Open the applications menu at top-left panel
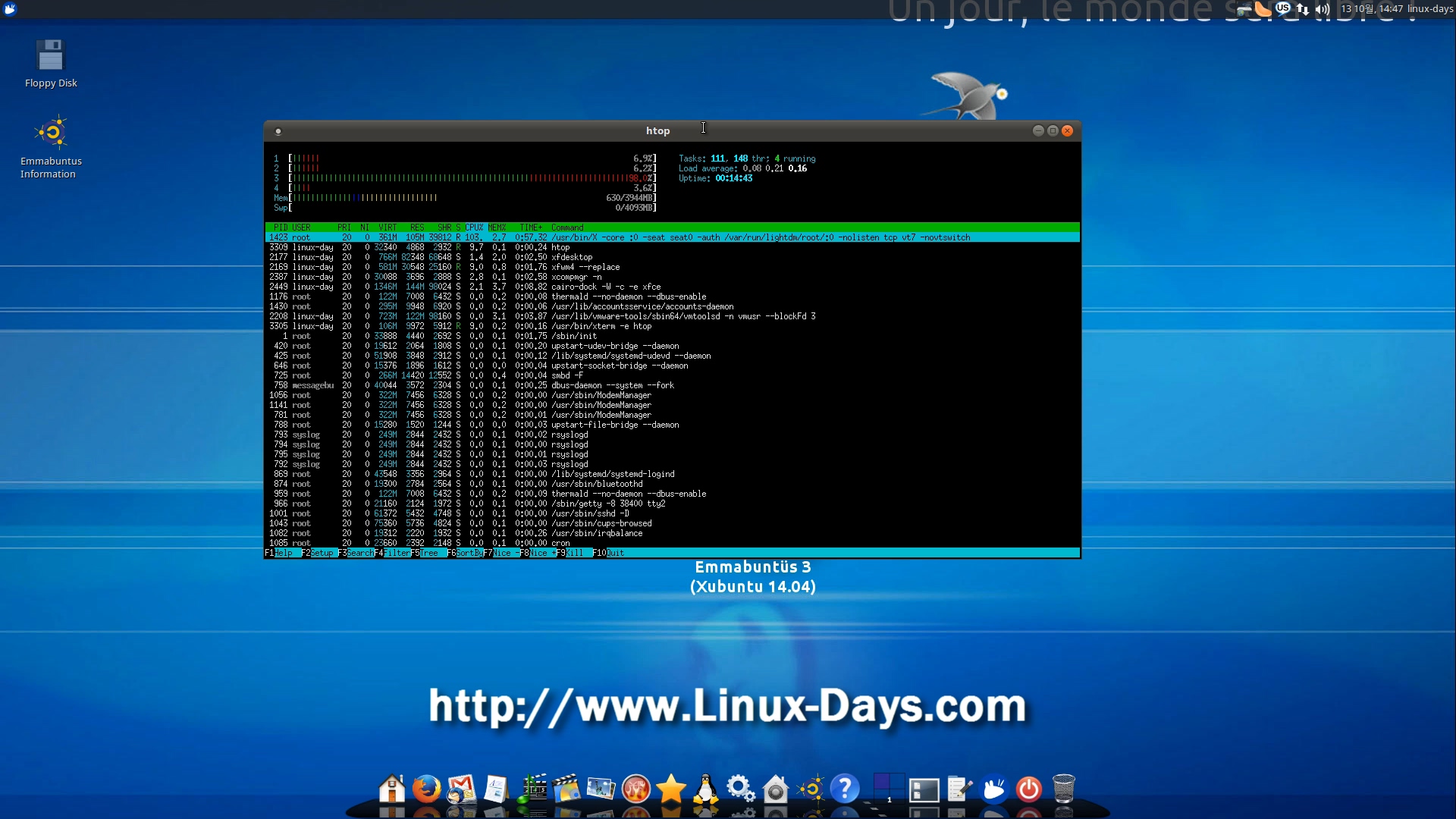 (x=10, y=9)
